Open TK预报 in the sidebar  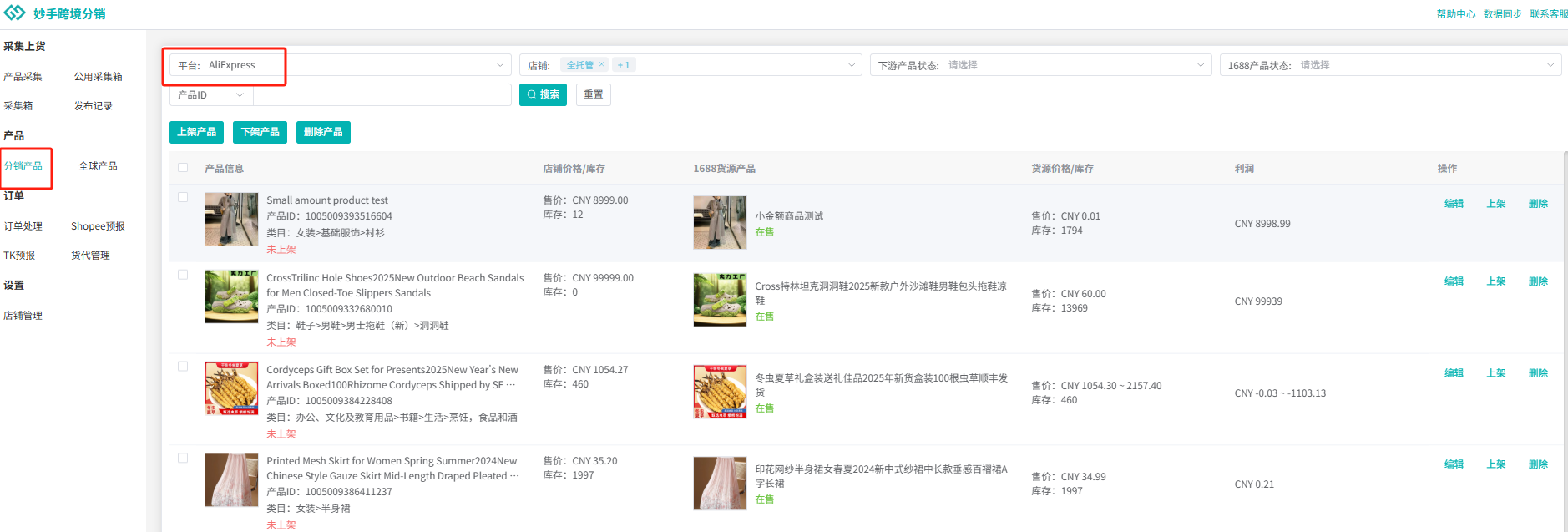(x=19, y=256)
